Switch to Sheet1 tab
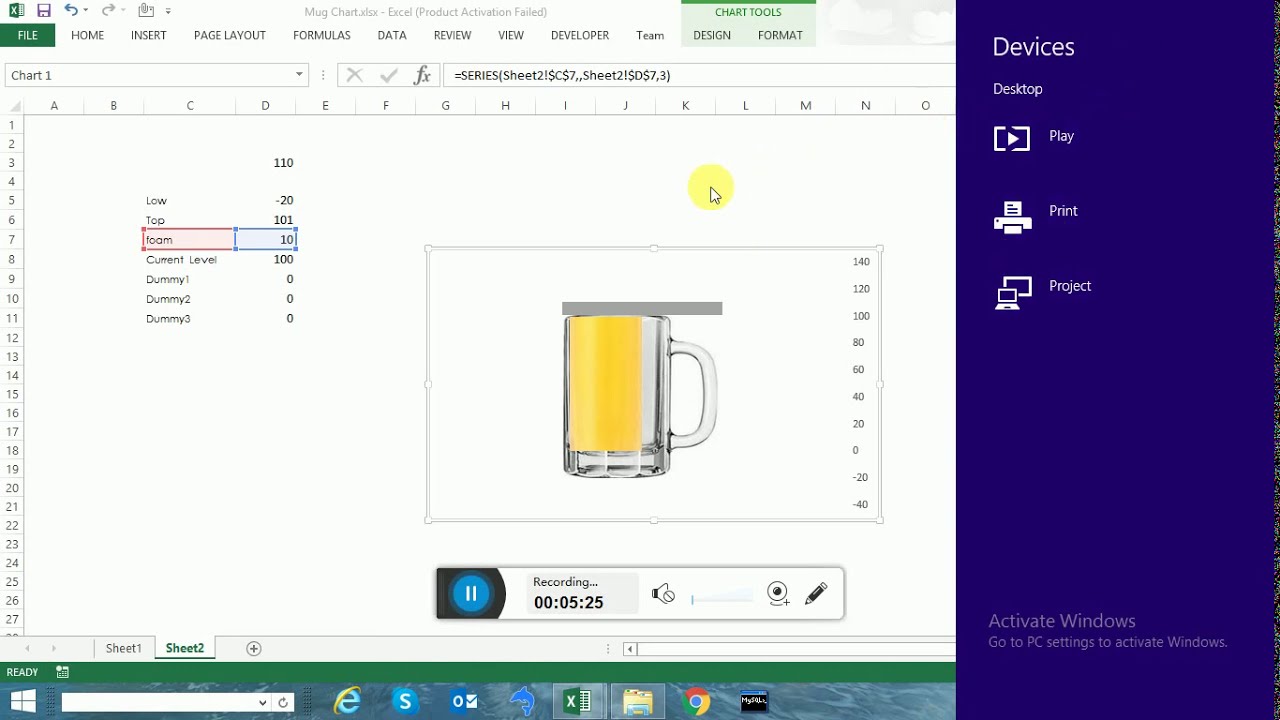The image size is (1280, 720). point(124,648)
